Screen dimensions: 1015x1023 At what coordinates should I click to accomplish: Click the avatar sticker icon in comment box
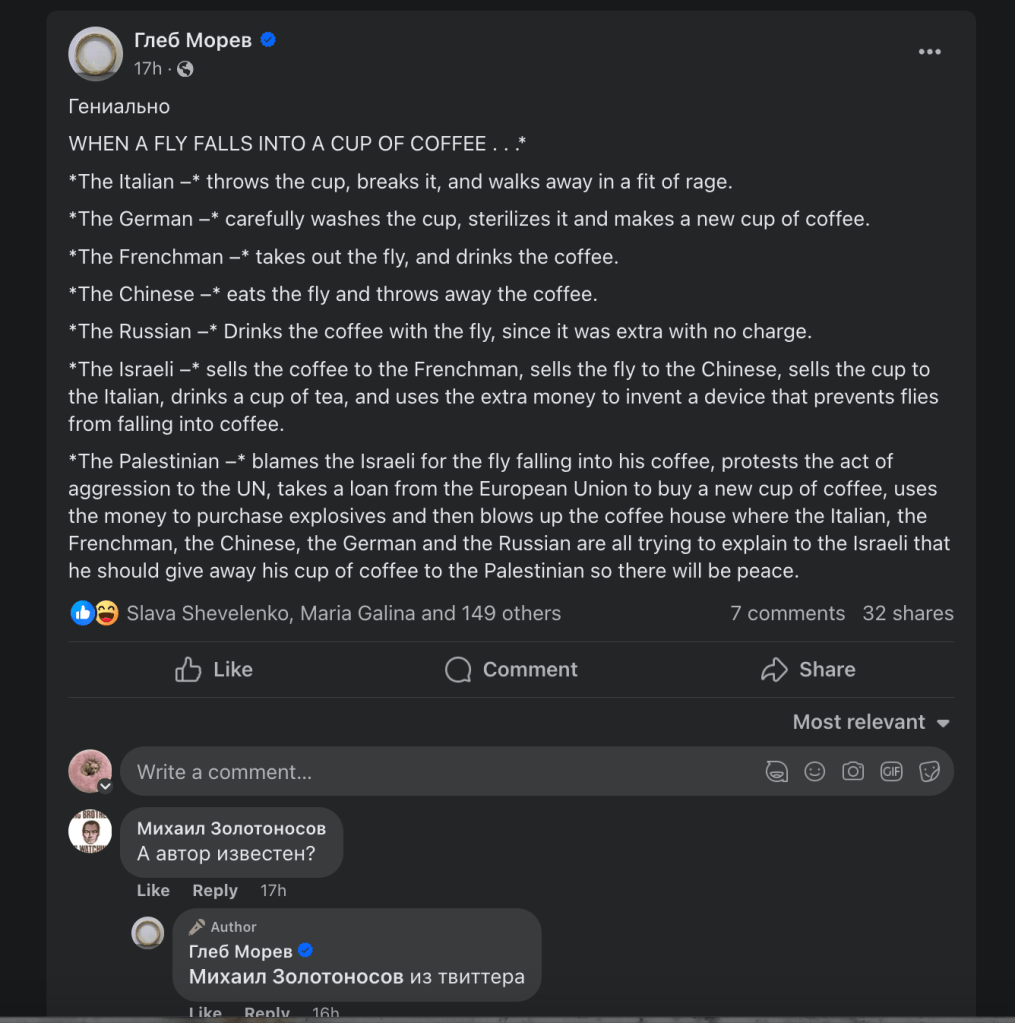776,772
